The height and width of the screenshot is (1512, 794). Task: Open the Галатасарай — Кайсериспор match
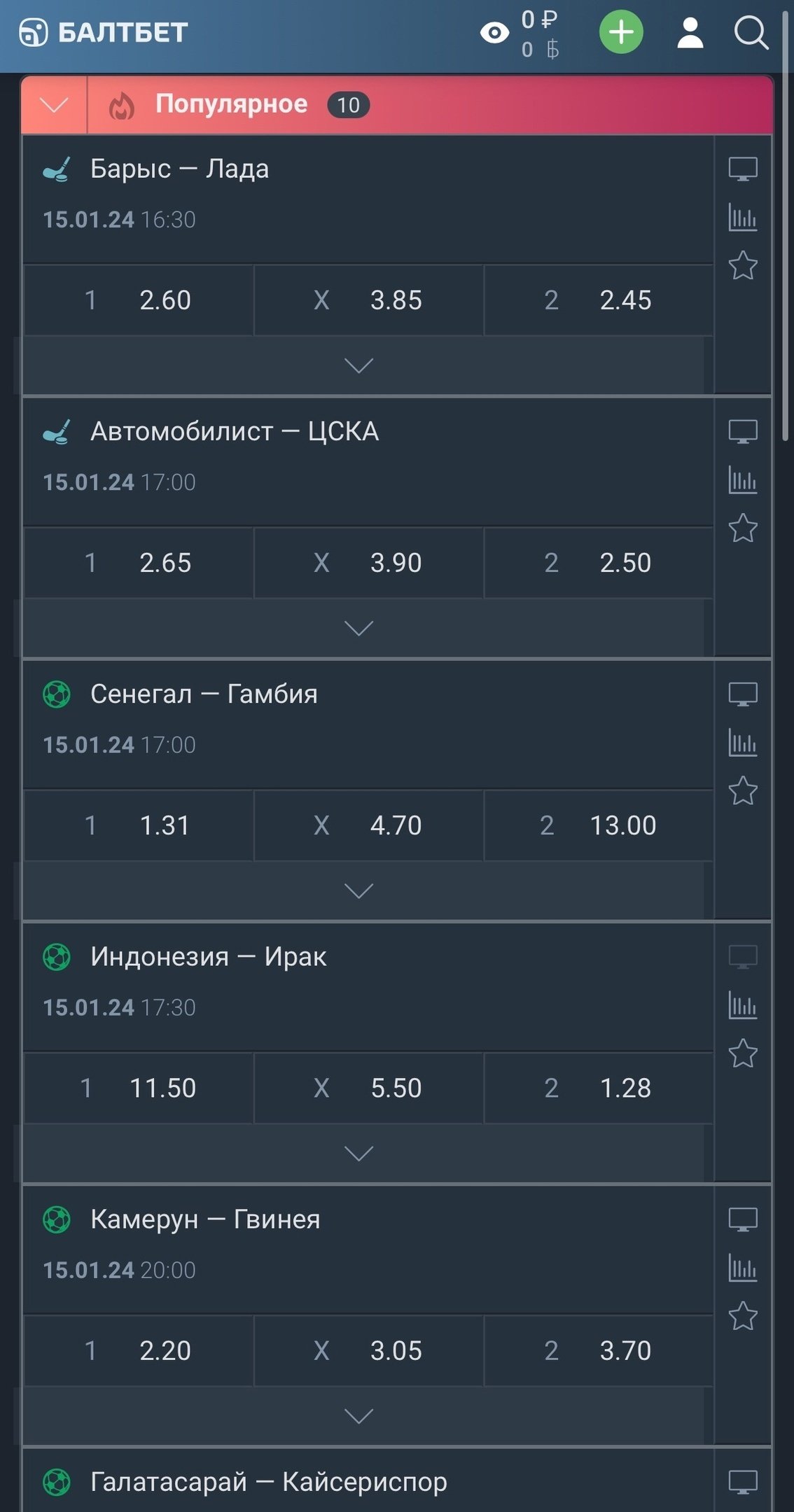click(269, 1482)
